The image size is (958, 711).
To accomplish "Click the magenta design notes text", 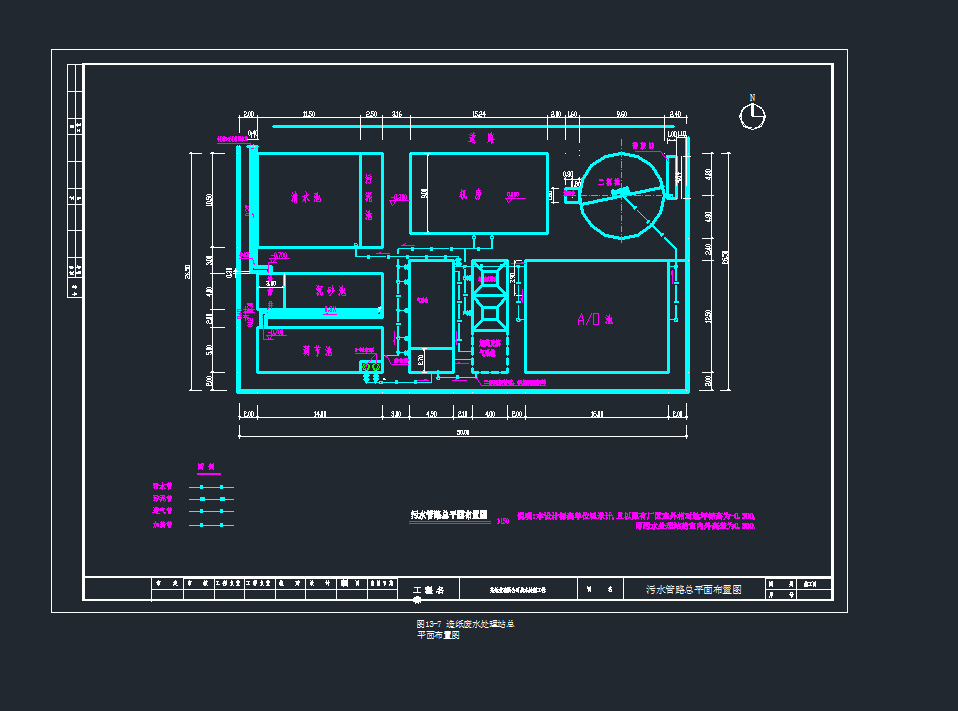I will coord(634,522).
